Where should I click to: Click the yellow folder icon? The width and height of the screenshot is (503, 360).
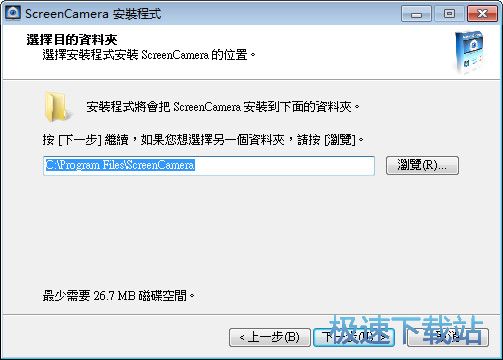click(57, 106)
